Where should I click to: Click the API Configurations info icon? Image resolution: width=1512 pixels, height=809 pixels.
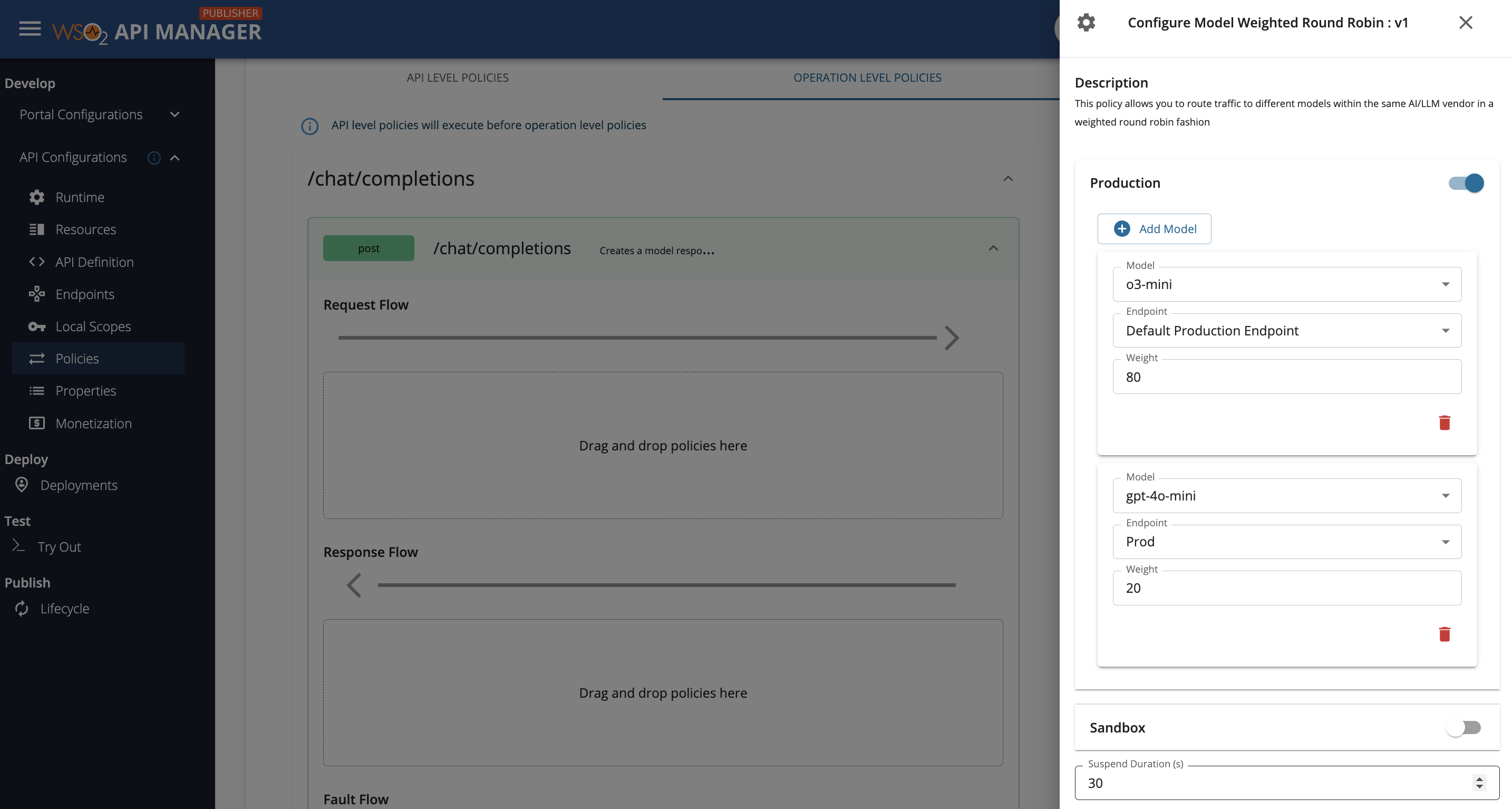[154, 157]
